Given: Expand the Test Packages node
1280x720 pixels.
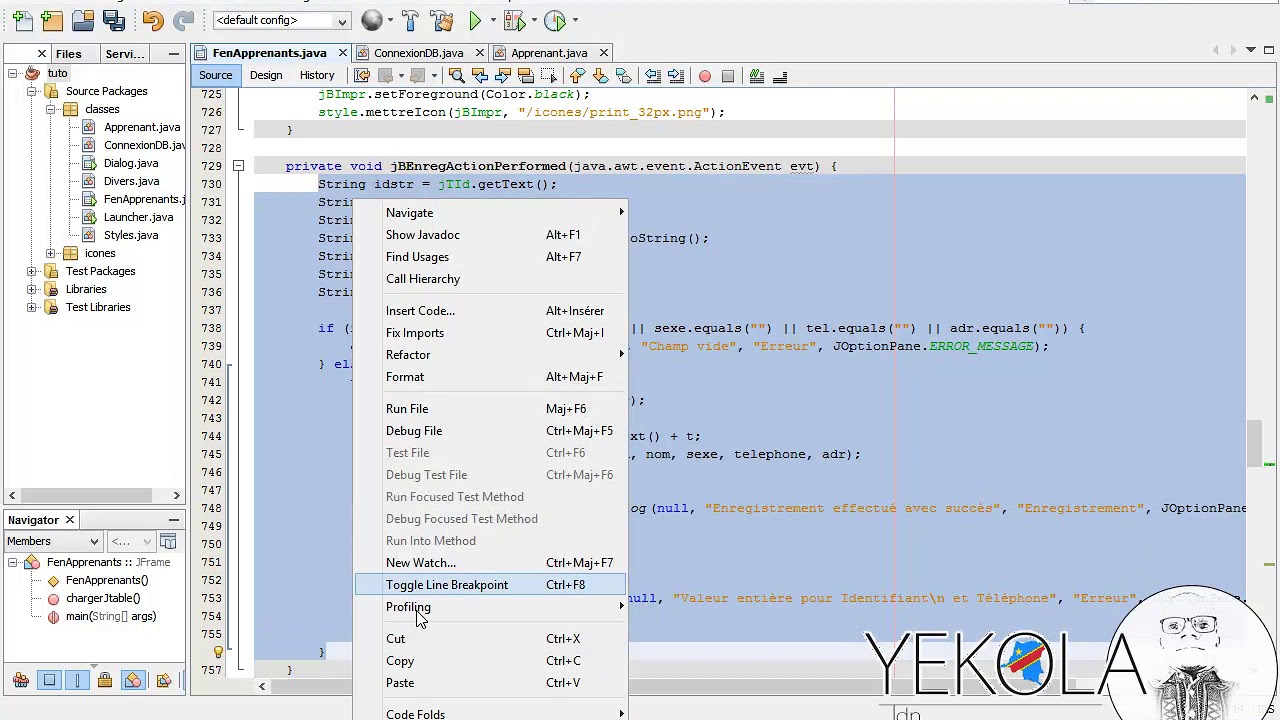Looking at the screenshot, I should [32, 271].
